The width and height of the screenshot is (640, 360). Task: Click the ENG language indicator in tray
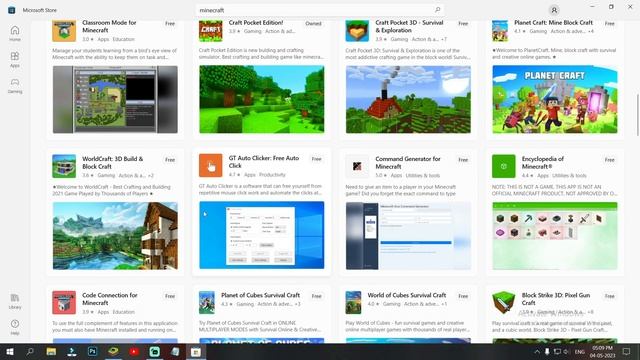coord(580,351)
